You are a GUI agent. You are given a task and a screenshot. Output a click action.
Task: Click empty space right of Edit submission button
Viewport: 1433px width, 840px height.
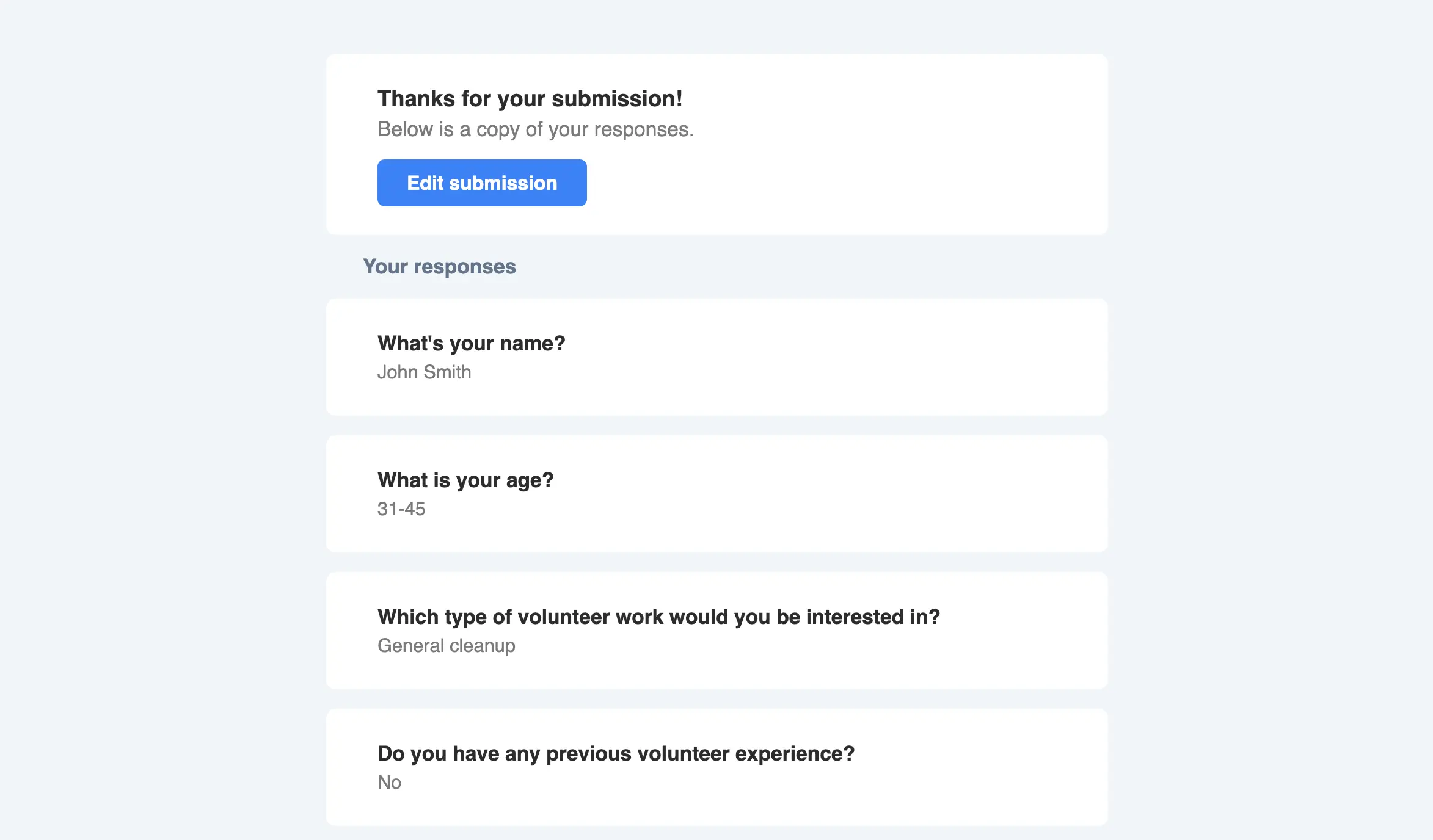825,183
